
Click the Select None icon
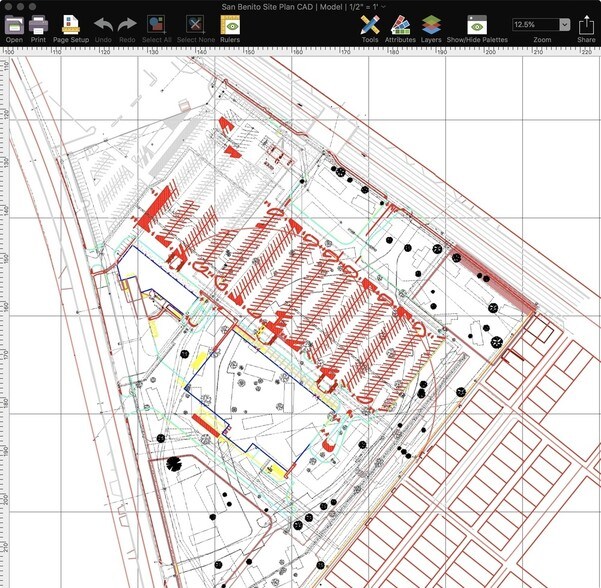pyautogui.click(x=195, y=25)
